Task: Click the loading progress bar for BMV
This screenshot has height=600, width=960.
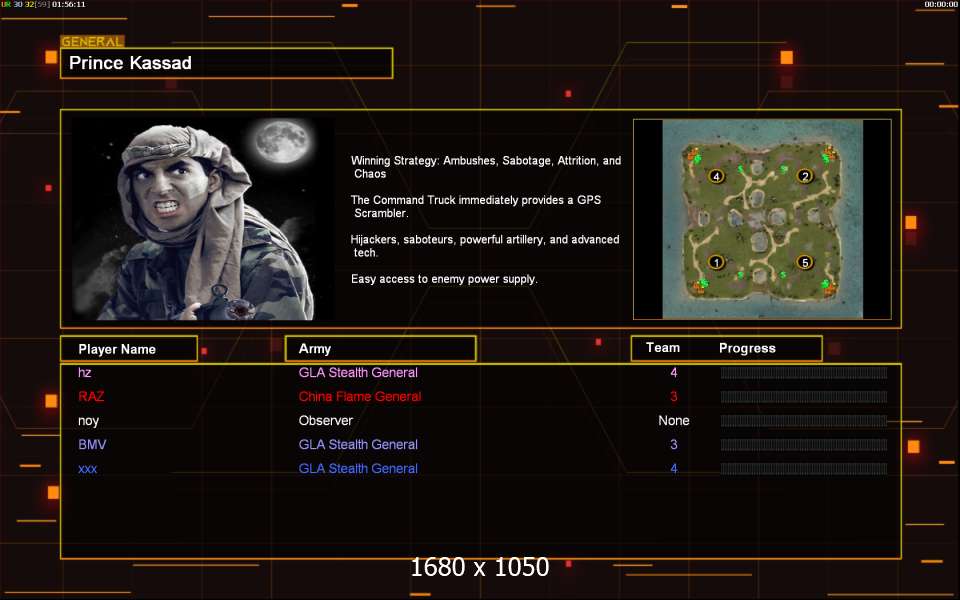Action: (804, 444)
